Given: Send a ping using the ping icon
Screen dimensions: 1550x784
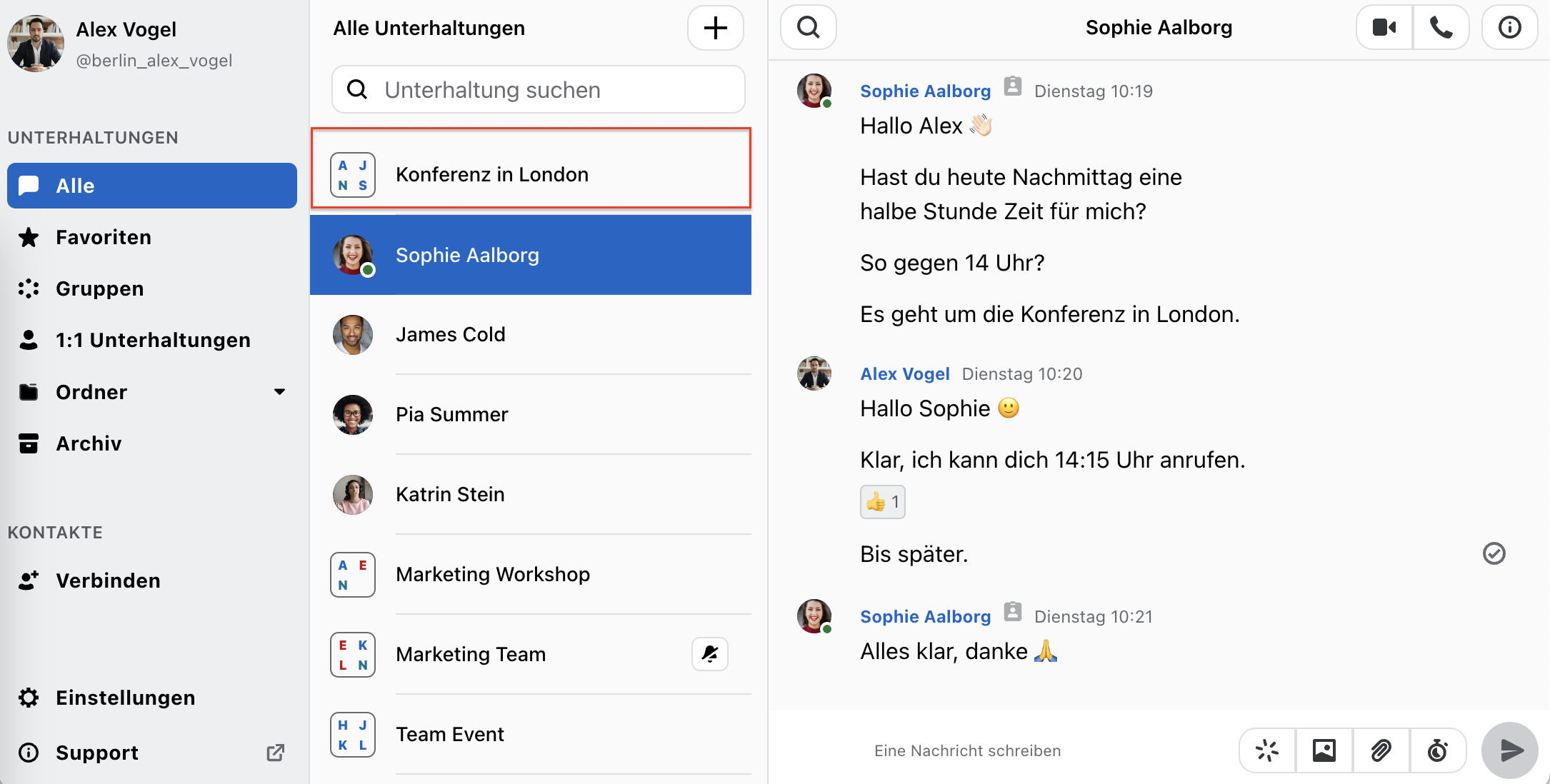Looking at the screenshot, I should click(1267, 750).
